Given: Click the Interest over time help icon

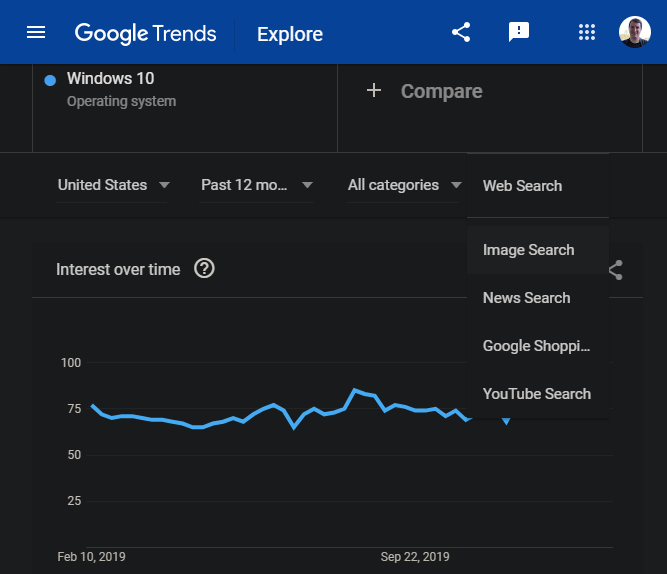Looking at the screenshot, I should [204, 269].
